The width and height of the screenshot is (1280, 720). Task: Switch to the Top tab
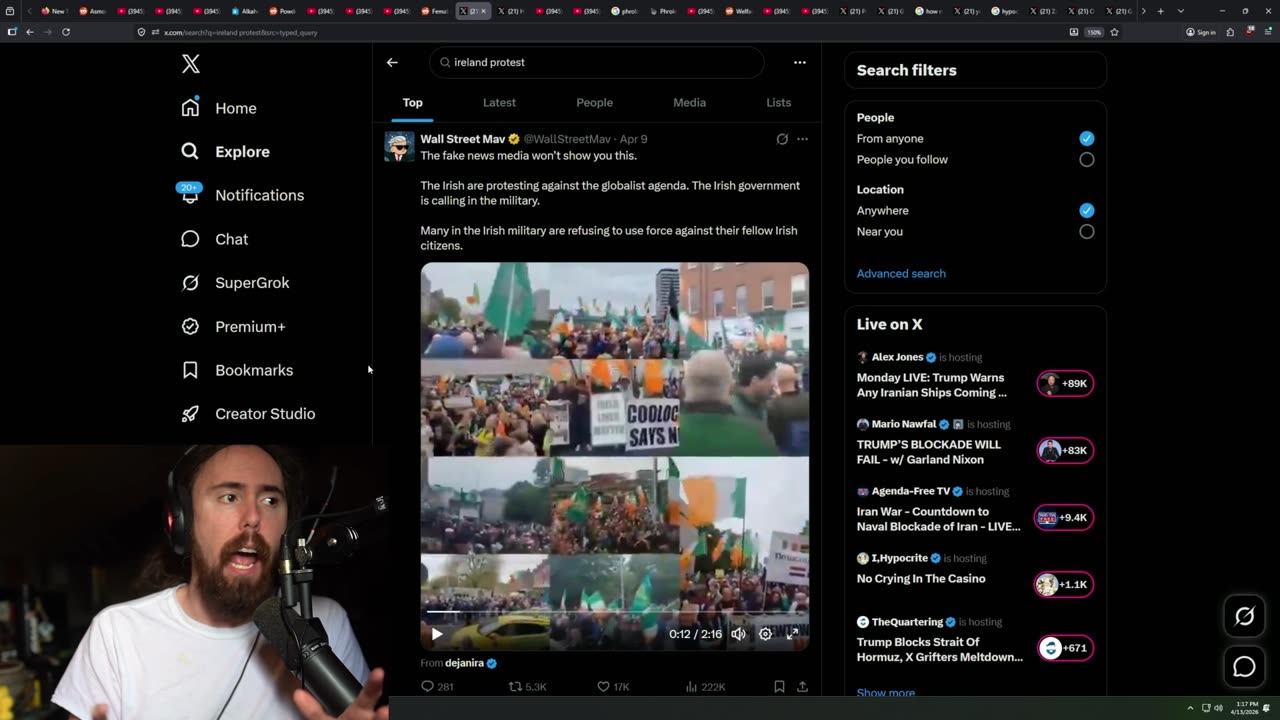[x=413, y=102]
